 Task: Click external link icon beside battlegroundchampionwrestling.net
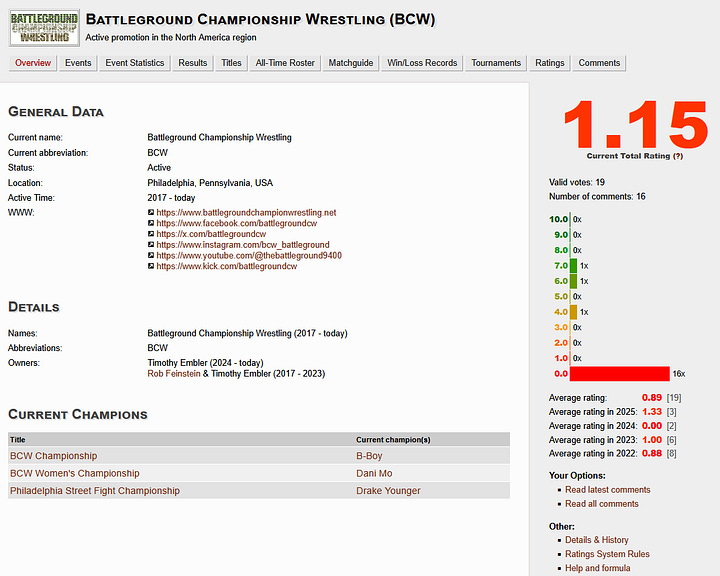click(x=151, y=212)
